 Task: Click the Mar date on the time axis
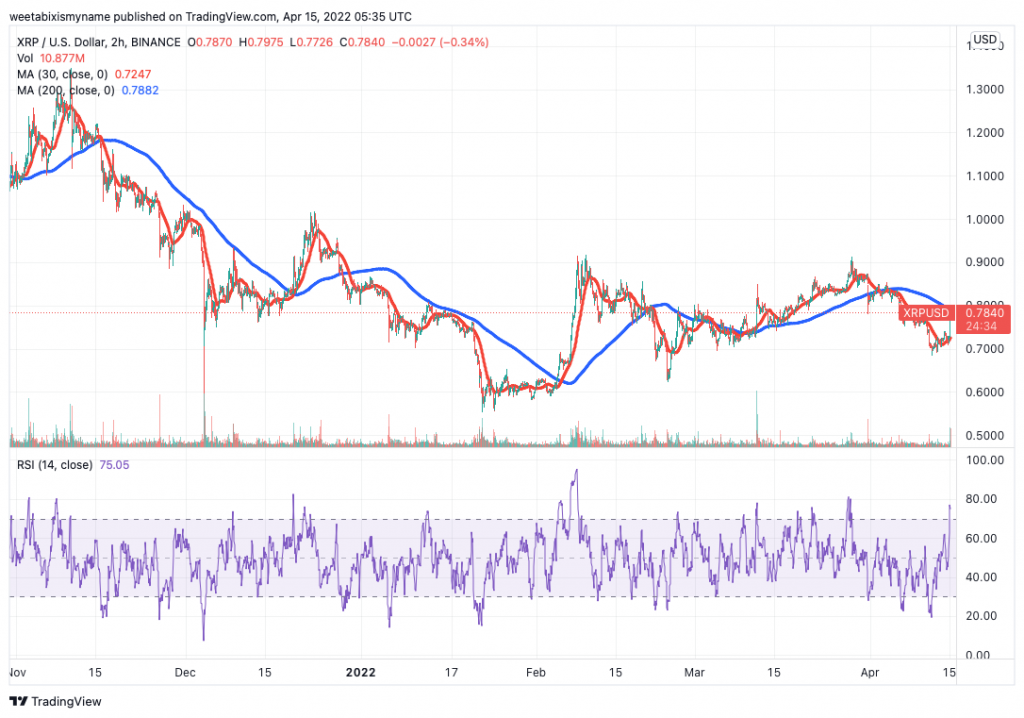694,672
